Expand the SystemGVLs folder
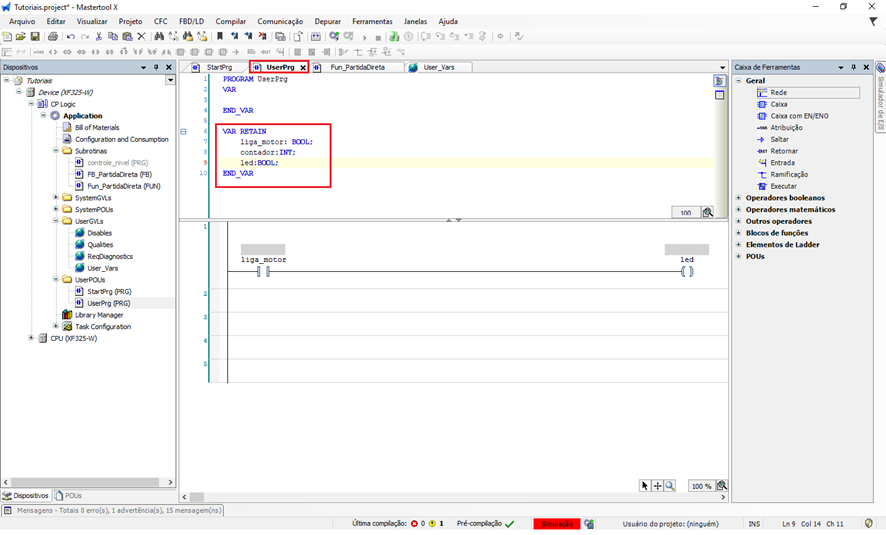The height and width of the screenshot is (535, 886). pyautogui.click(x=56, y=198)
